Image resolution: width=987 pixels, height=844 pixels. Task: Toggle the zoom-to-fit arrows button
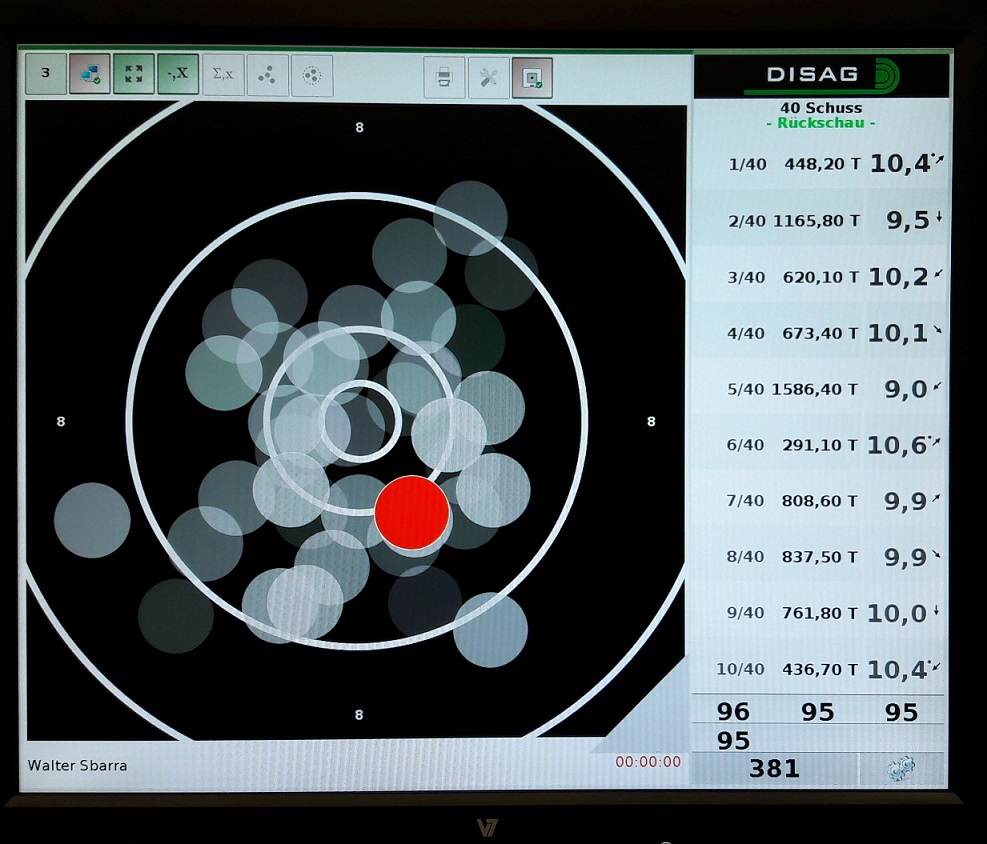(x=134, y=74)
